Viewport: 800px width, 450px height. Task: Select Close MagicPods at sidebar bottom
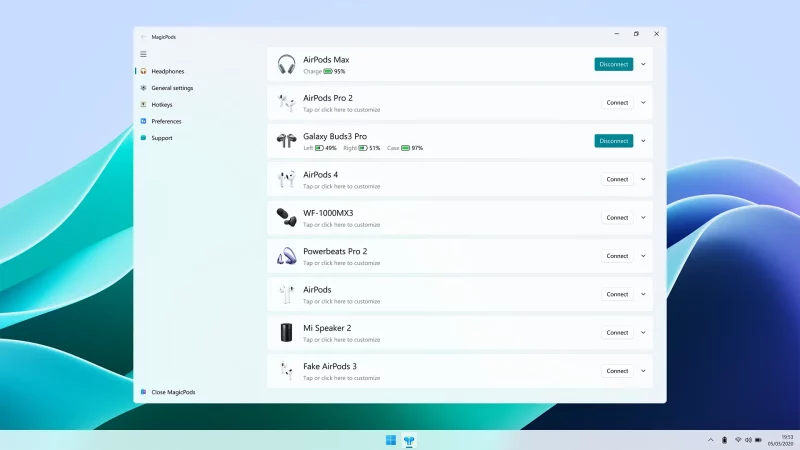(173, 392)
